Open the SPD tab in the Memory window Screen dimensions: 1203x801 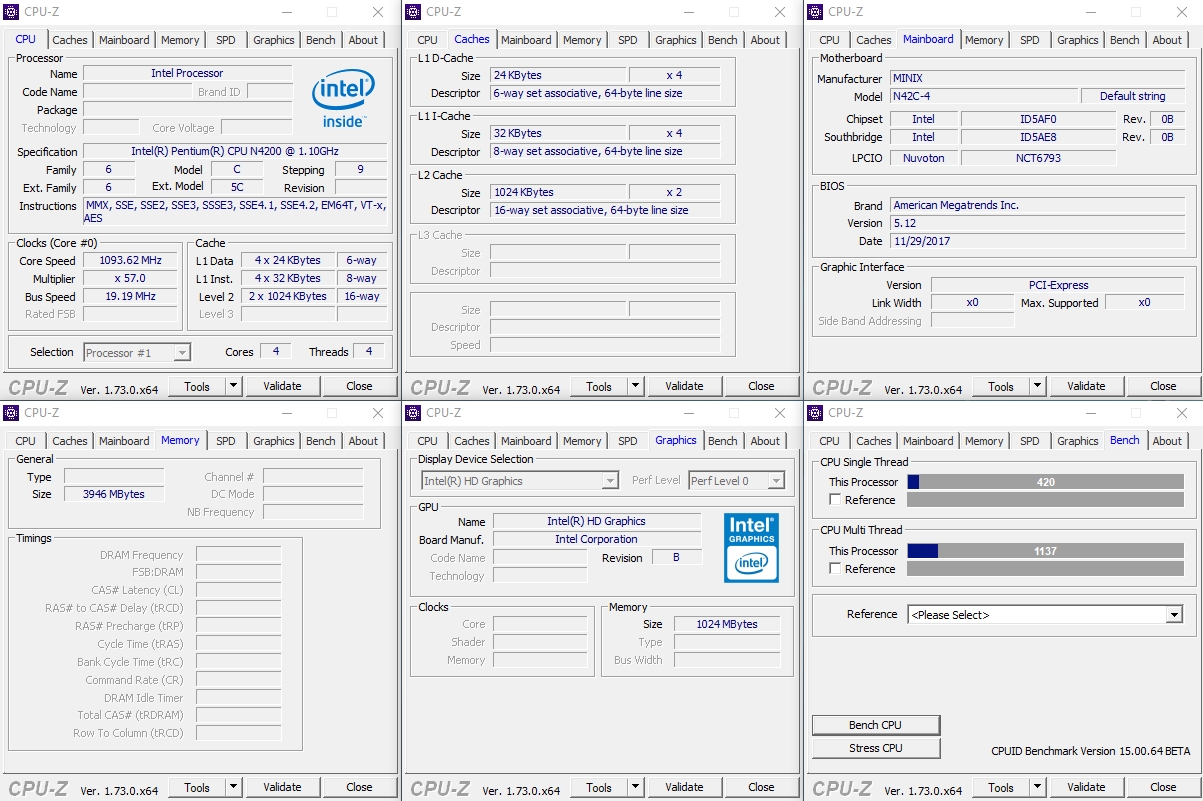pos(226,441)
